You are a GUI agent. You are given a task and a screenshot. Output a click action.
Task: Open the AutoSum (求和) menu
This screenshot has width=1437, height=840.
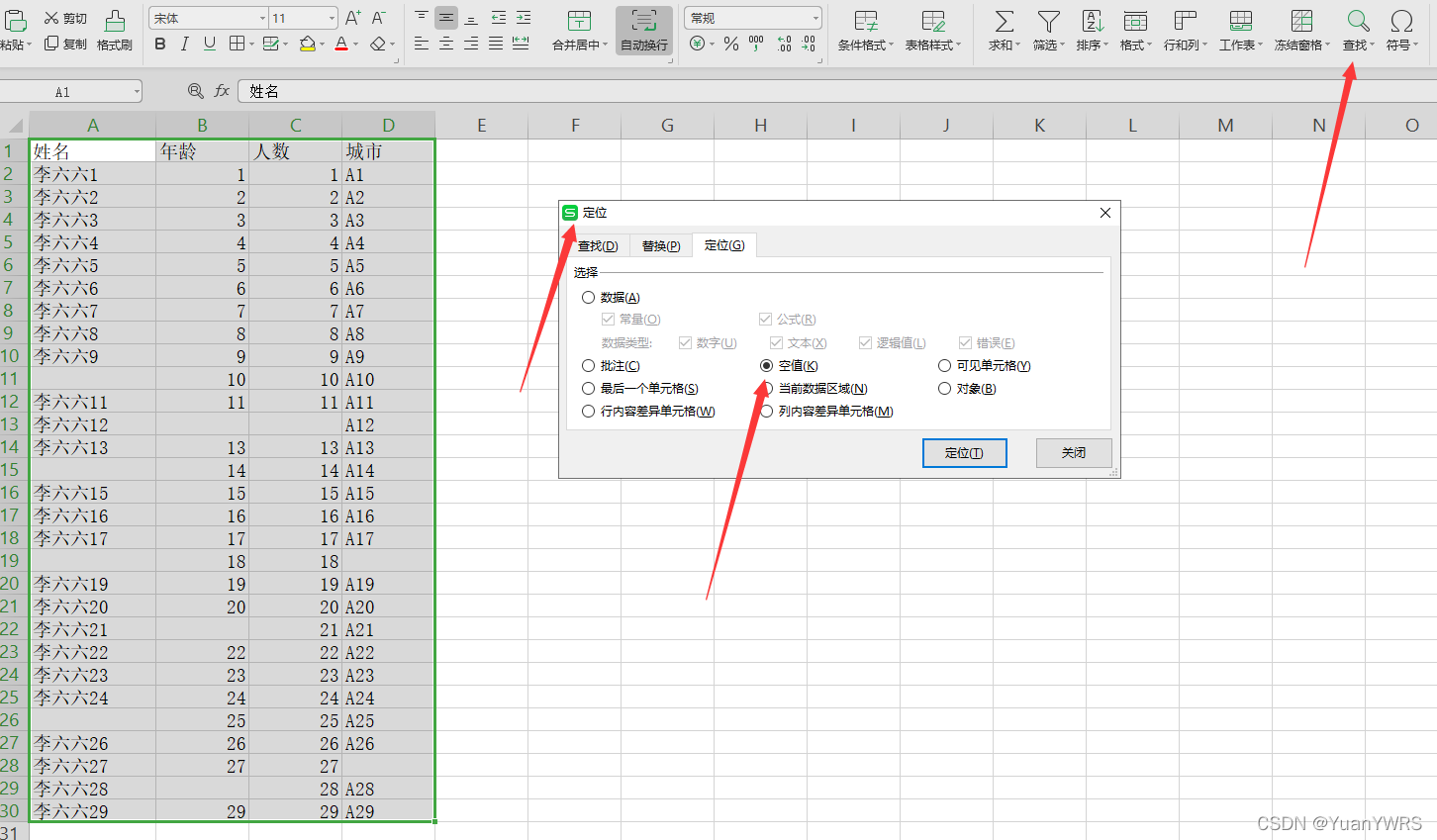pos(1004,31)
